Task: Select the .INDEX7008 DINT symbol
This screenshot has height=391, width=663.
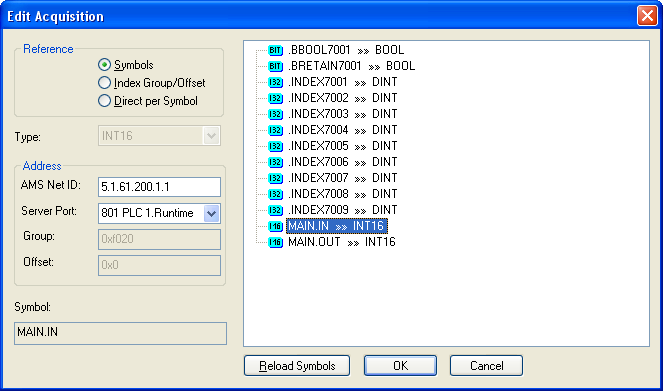Action: pos(342,194)
